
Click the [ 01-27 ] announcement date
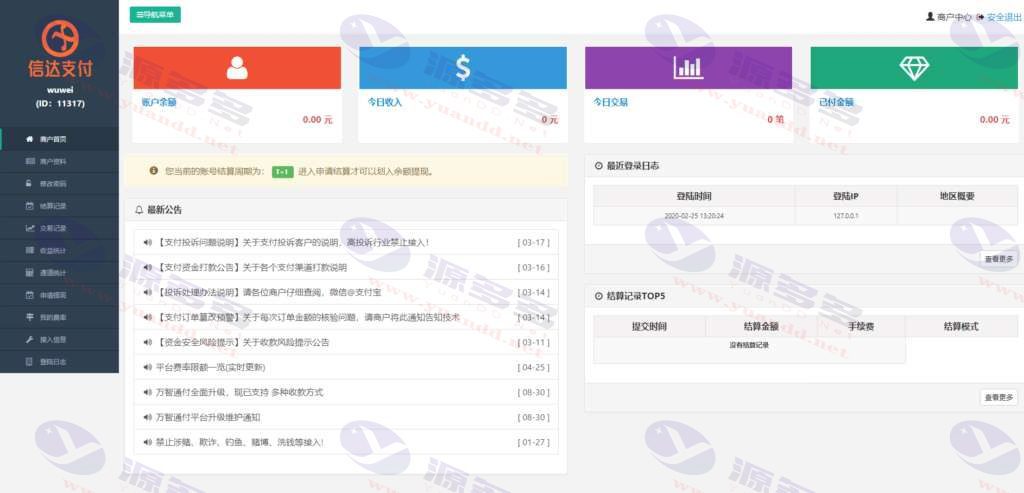(x=534, y=442)
